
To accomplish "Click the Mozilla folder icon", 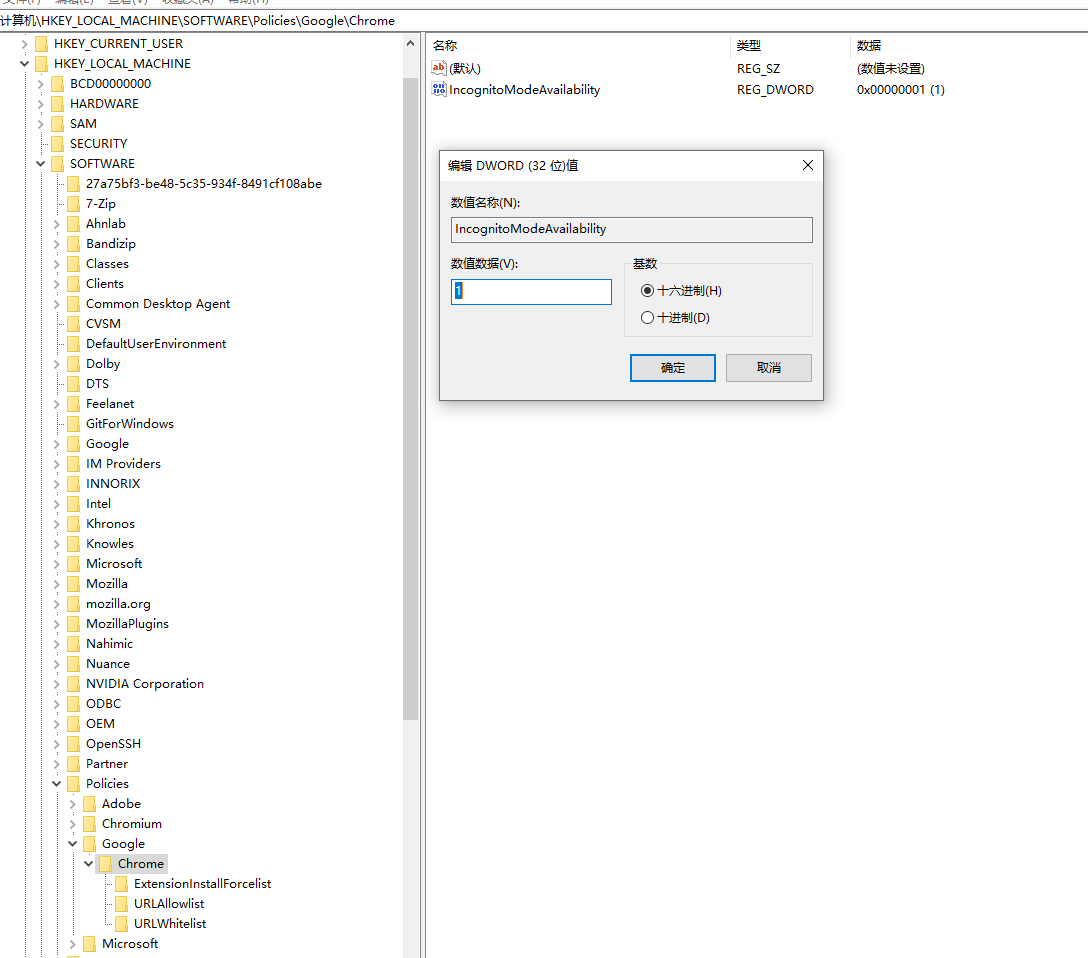I will 74,583.
